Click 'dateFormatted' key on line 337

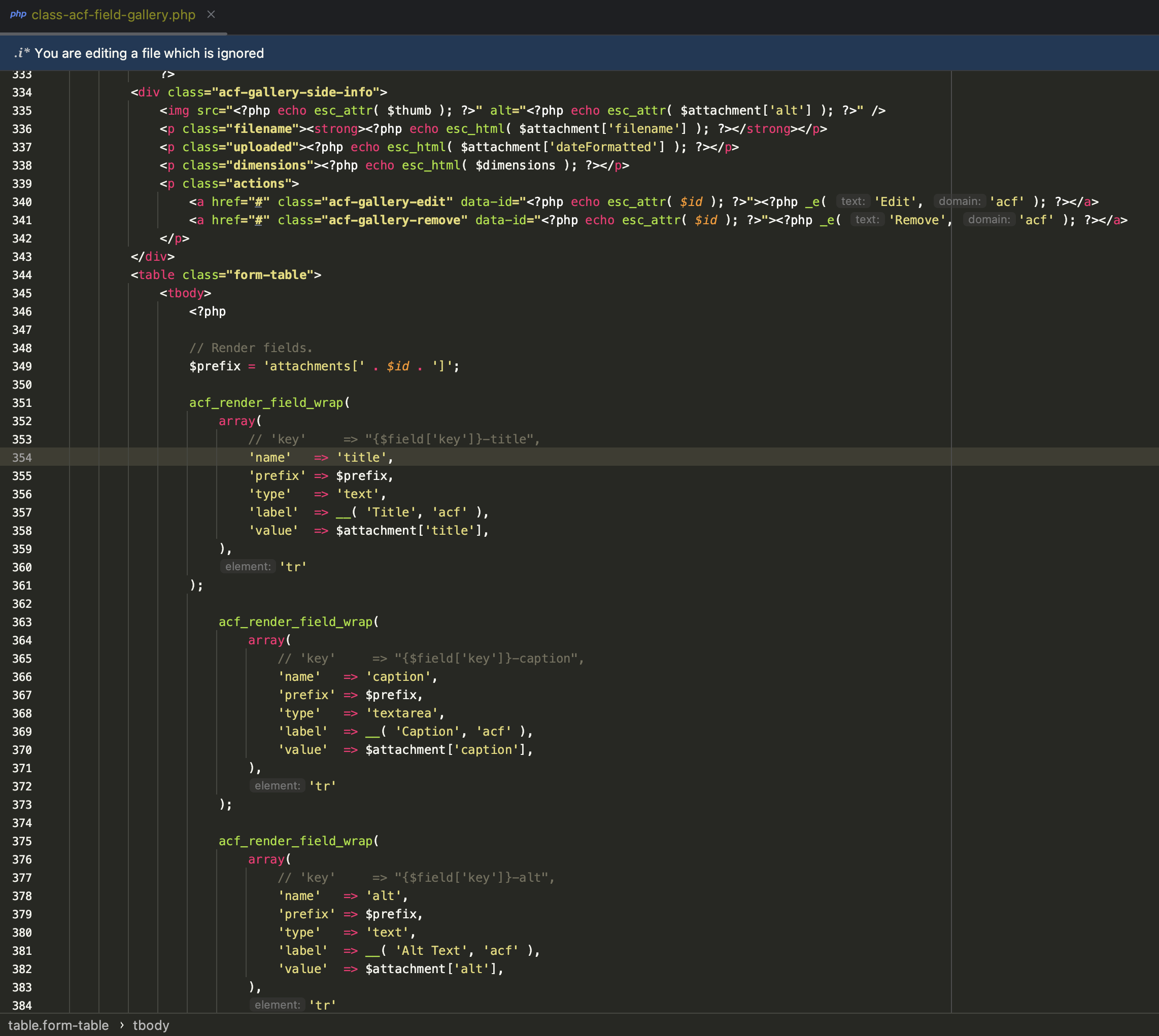point(607,147)
